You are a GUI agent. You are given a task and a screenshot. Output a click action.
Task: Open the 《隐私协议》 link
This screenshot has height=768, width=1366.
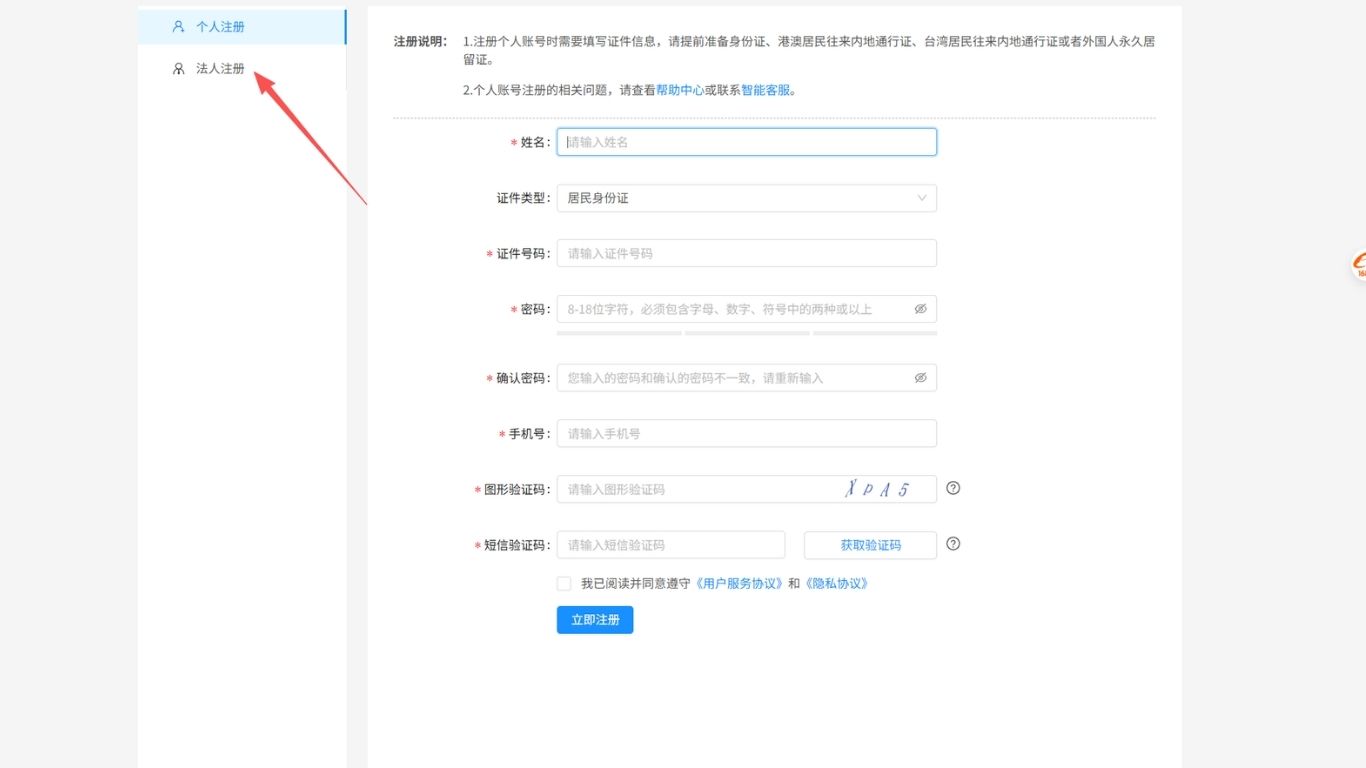836,584
